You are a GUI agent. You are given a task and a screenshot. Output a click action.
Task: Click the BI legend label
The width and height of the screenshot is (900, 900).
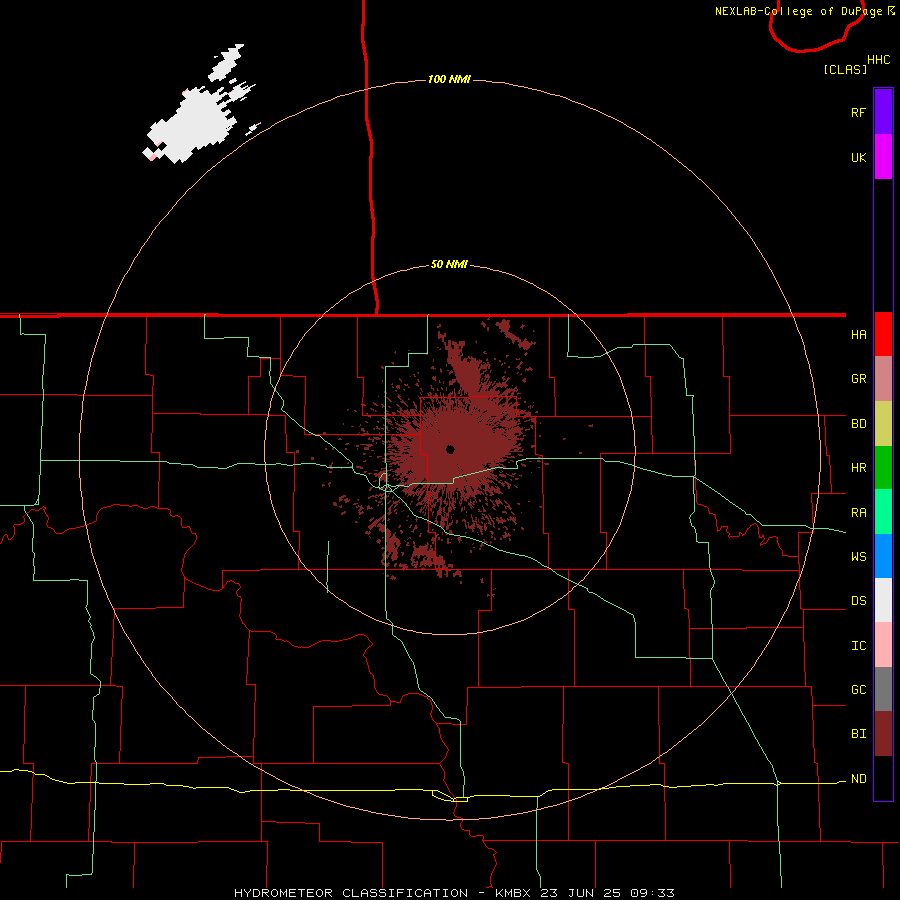[858, 734]
